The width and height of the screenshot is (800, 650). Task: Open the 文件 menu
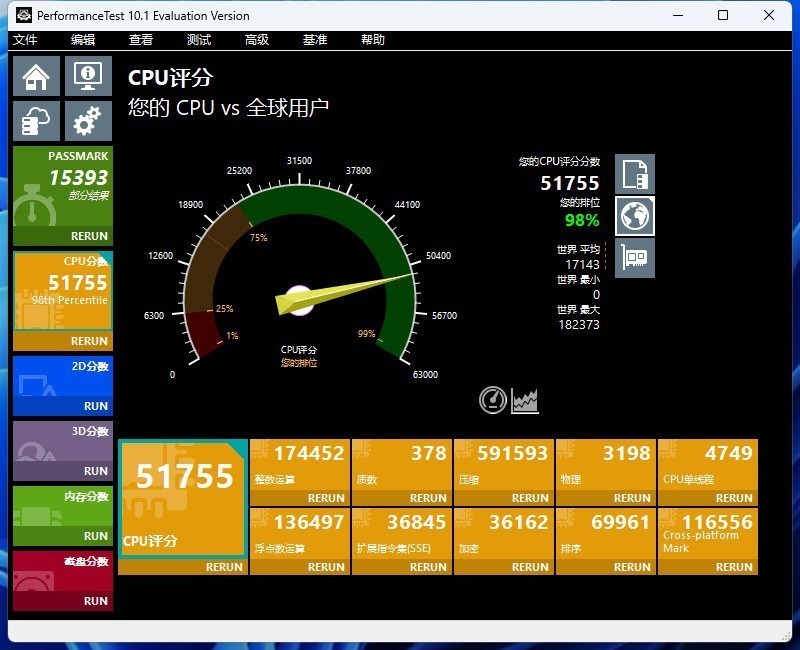tap(25, 40)
